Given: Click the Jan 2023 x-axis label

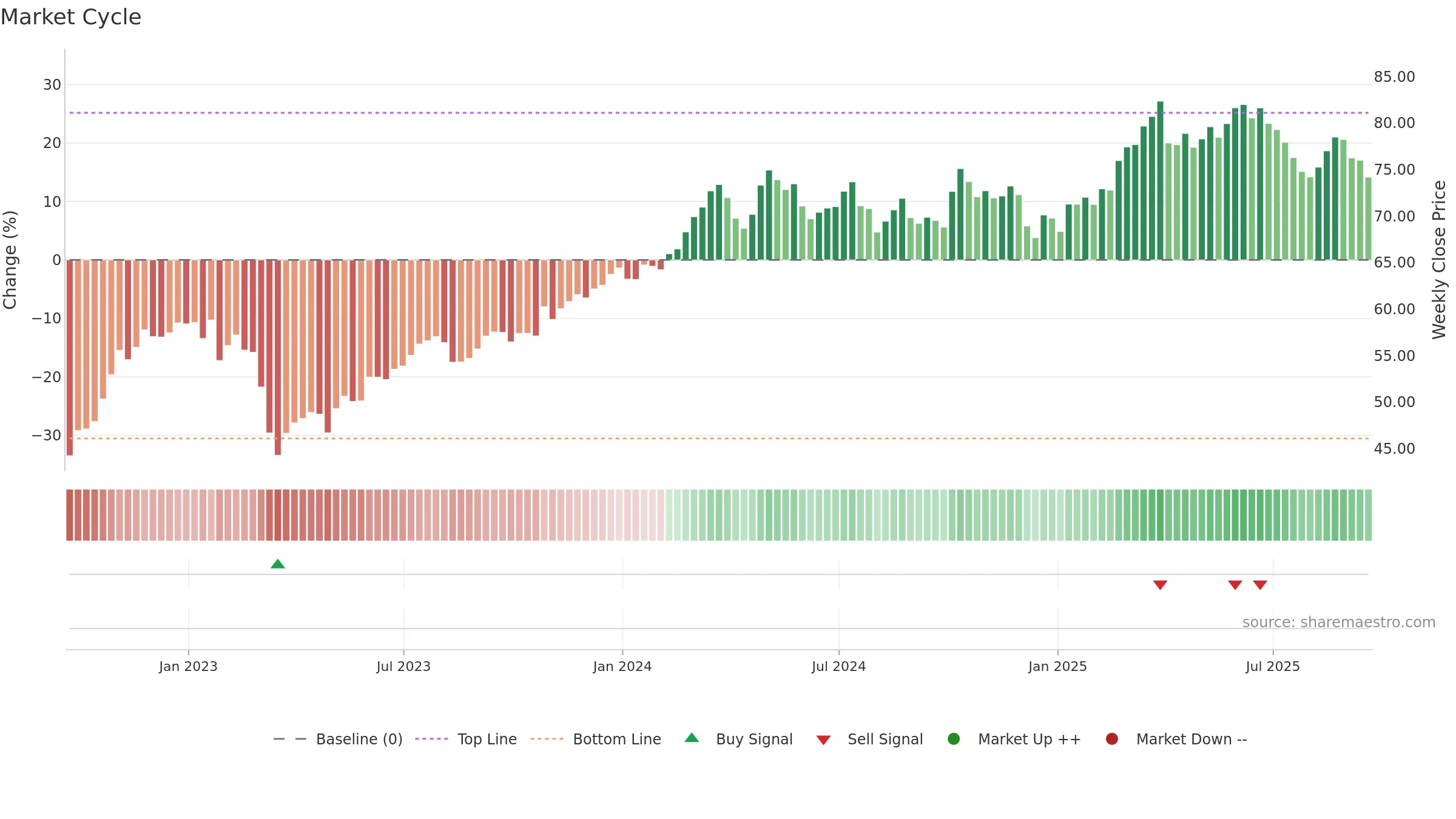Looking at the screenshot, I should (x=188, y=667).
